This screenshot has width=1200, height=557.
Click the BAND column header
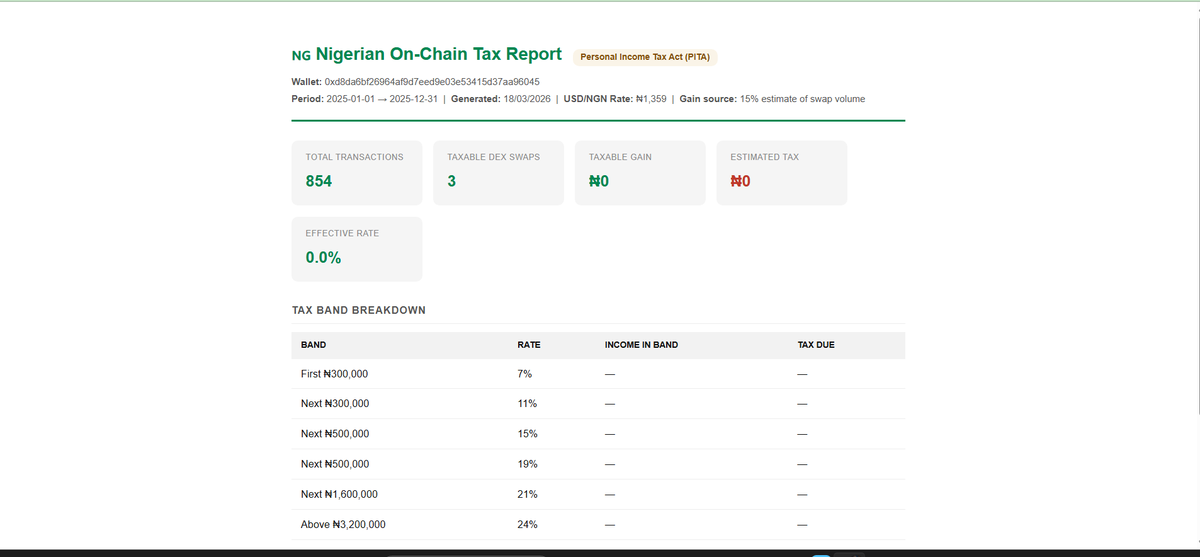coord(313,345)
